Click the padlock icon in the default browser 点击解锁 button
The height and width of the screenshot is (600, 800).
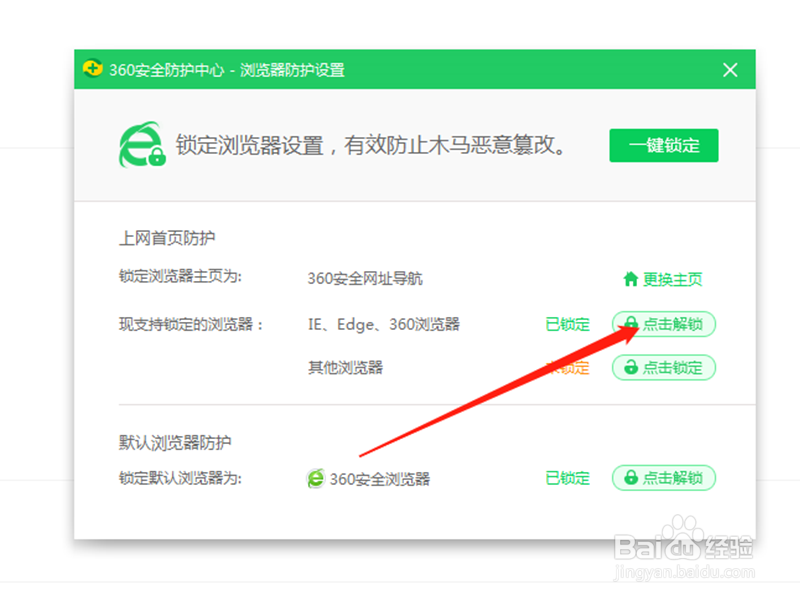[x=631, y=477]
